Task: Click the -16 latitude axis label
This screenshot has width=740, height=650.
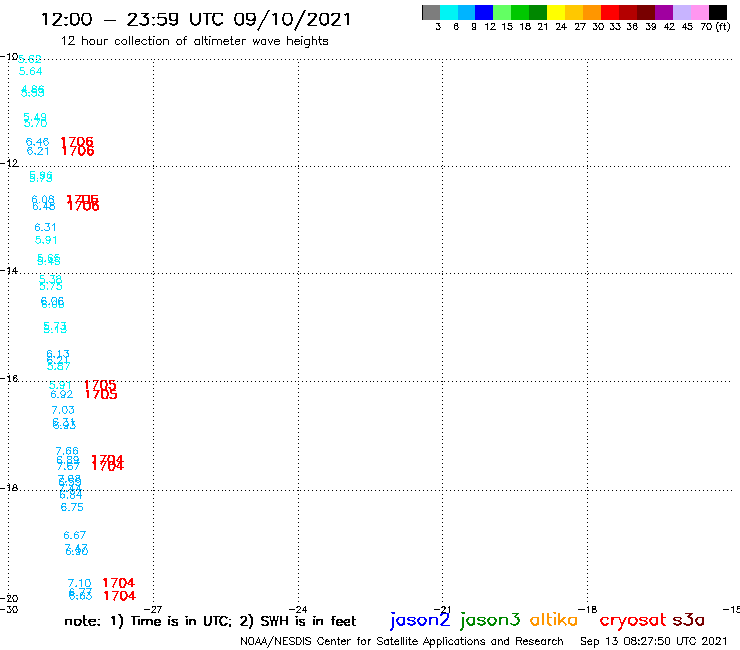Action: [x=9, y=379]
